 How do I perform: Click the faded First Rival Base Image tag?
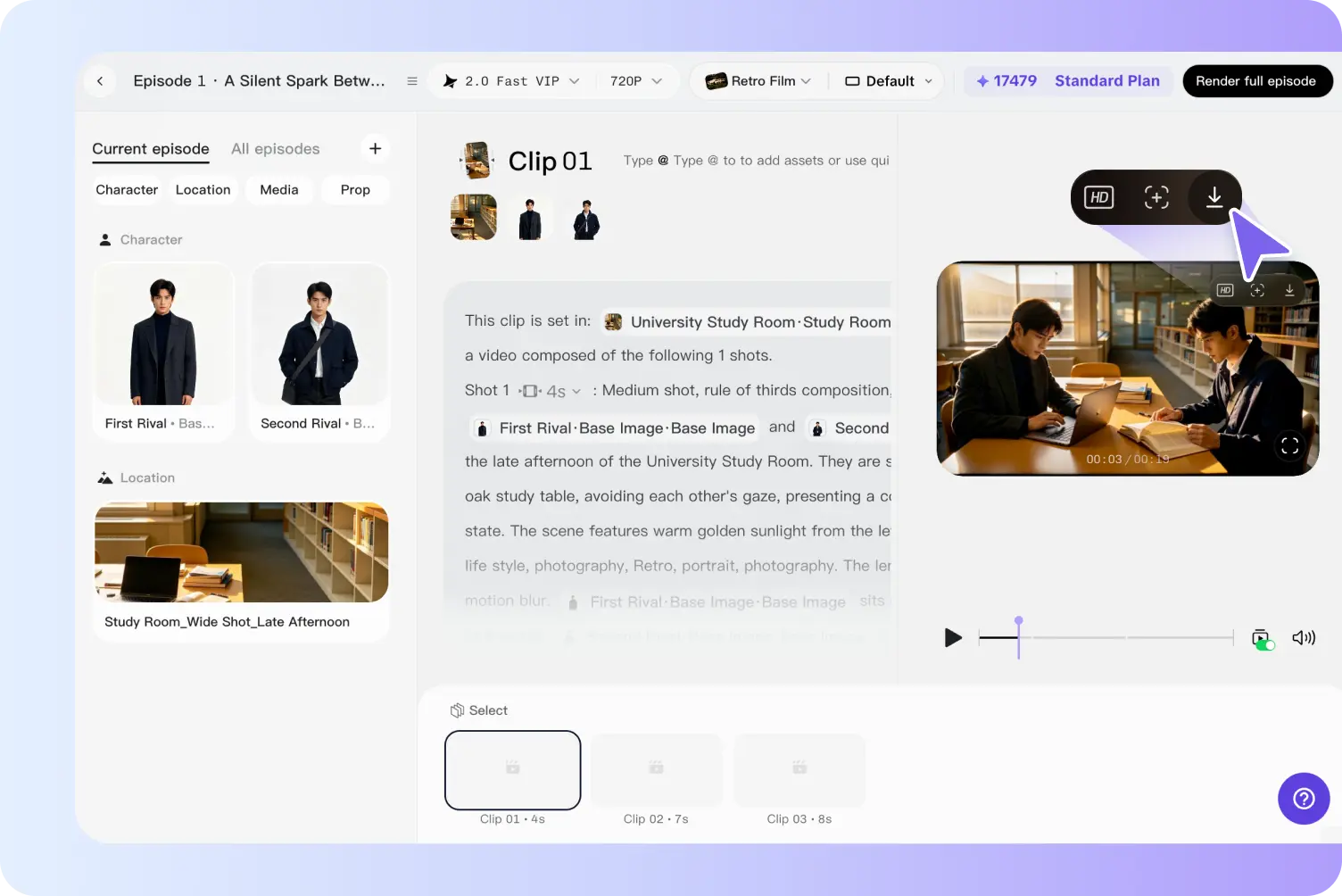(708, 602)
